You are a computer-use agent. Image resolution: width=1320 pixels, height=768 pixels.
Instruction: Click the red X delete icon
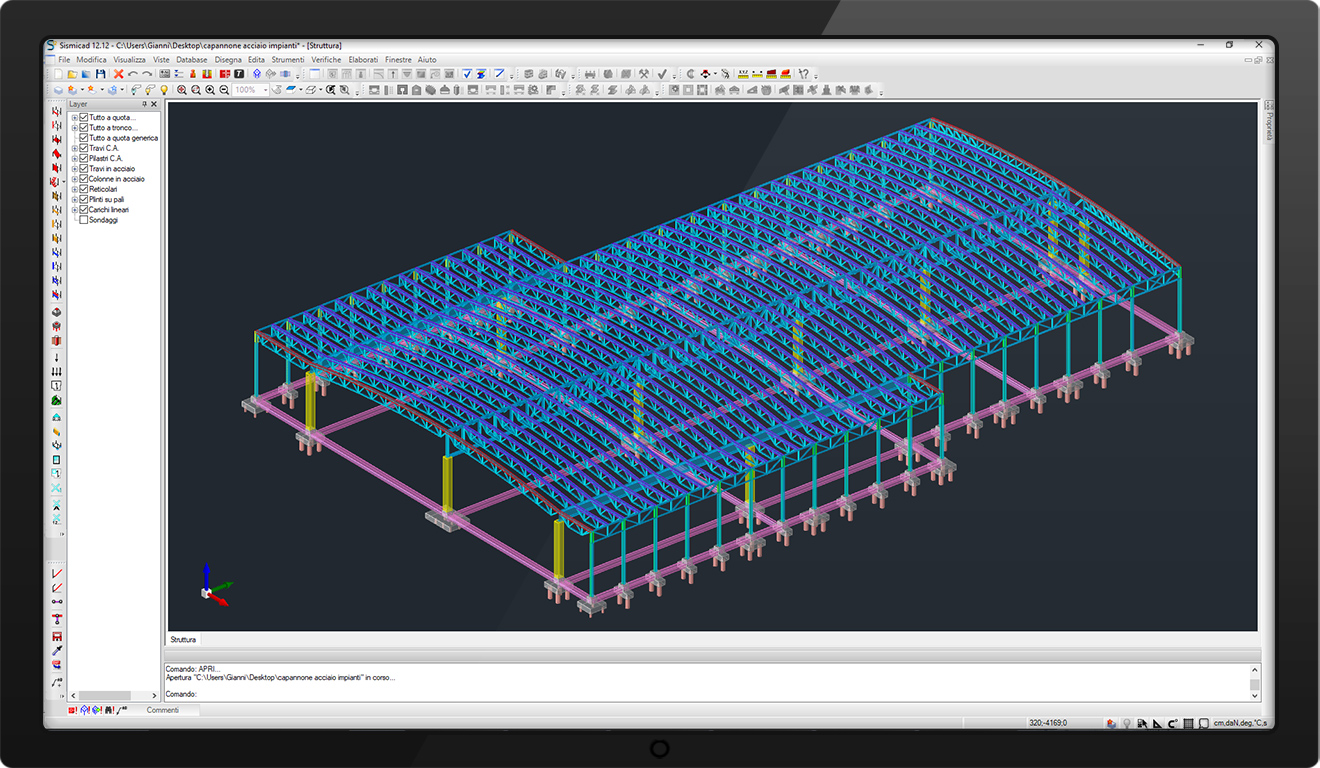pyautogui.click(x=118, y=74)
